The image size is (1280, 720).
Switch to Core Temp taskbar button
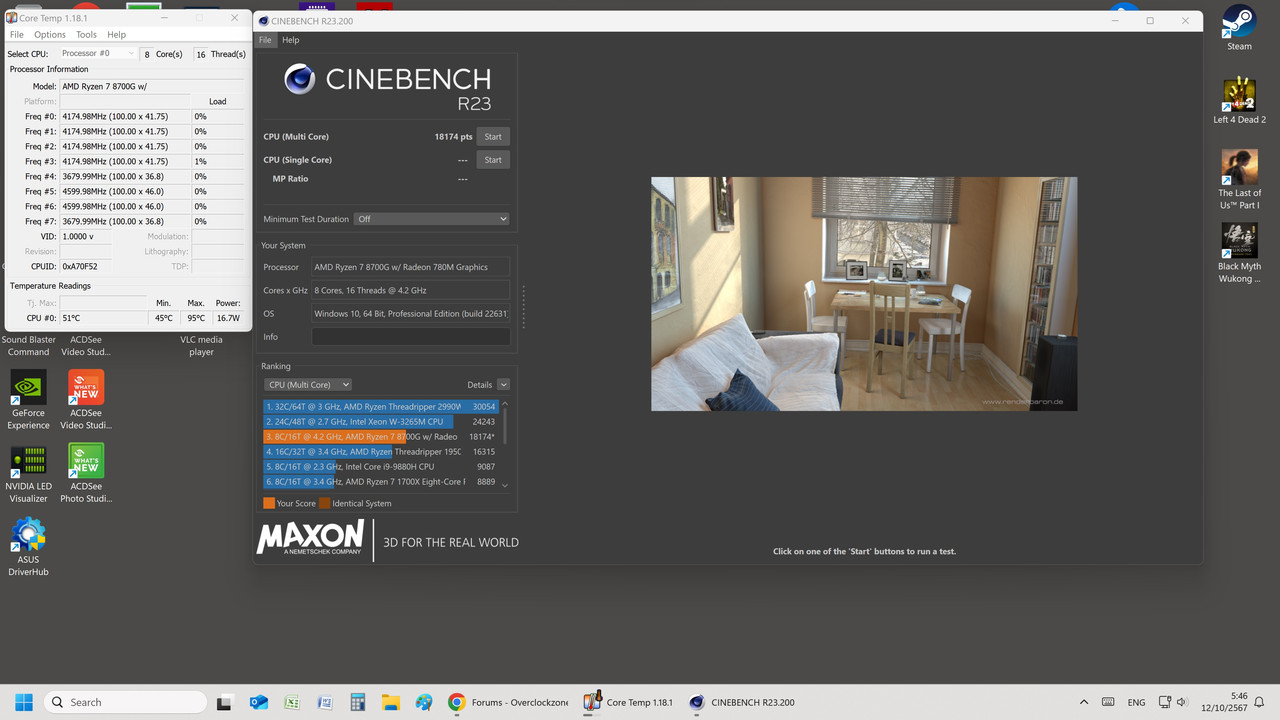click(628, 702)
